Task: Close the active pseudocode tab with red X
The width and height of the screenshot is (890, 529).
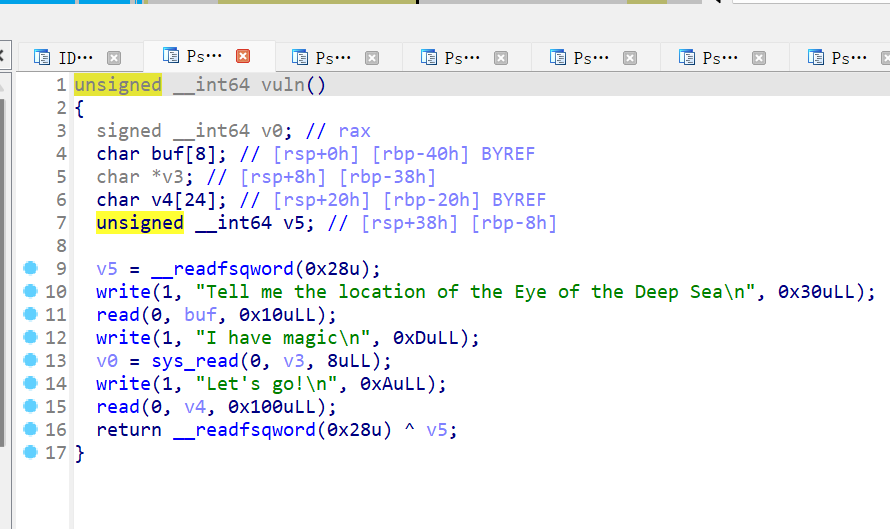Action: (242, 56)
